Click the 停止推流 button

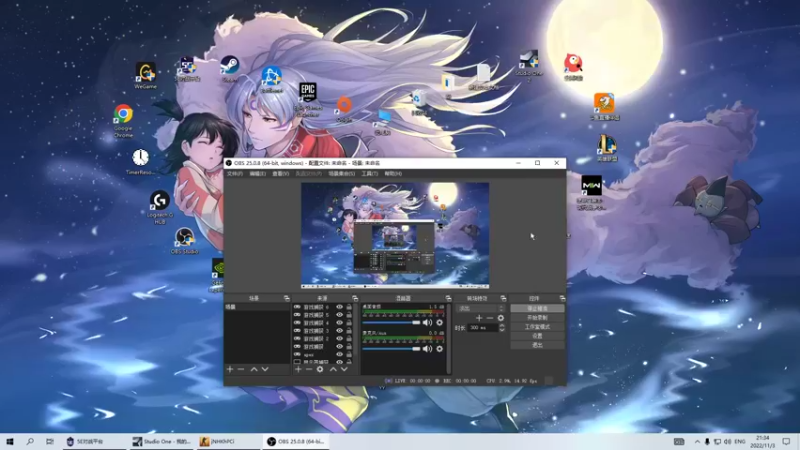pos(537,309)
